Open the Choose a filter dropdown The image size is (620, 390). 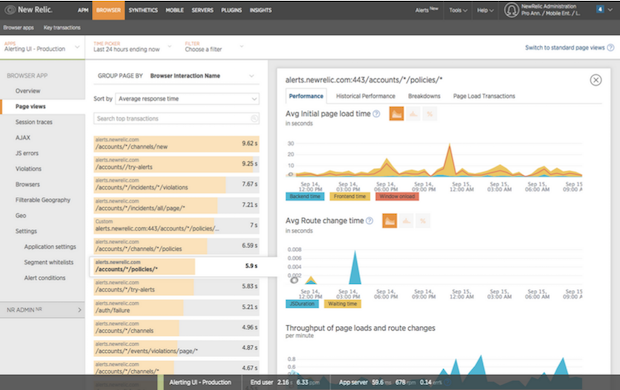pos(214,47)
